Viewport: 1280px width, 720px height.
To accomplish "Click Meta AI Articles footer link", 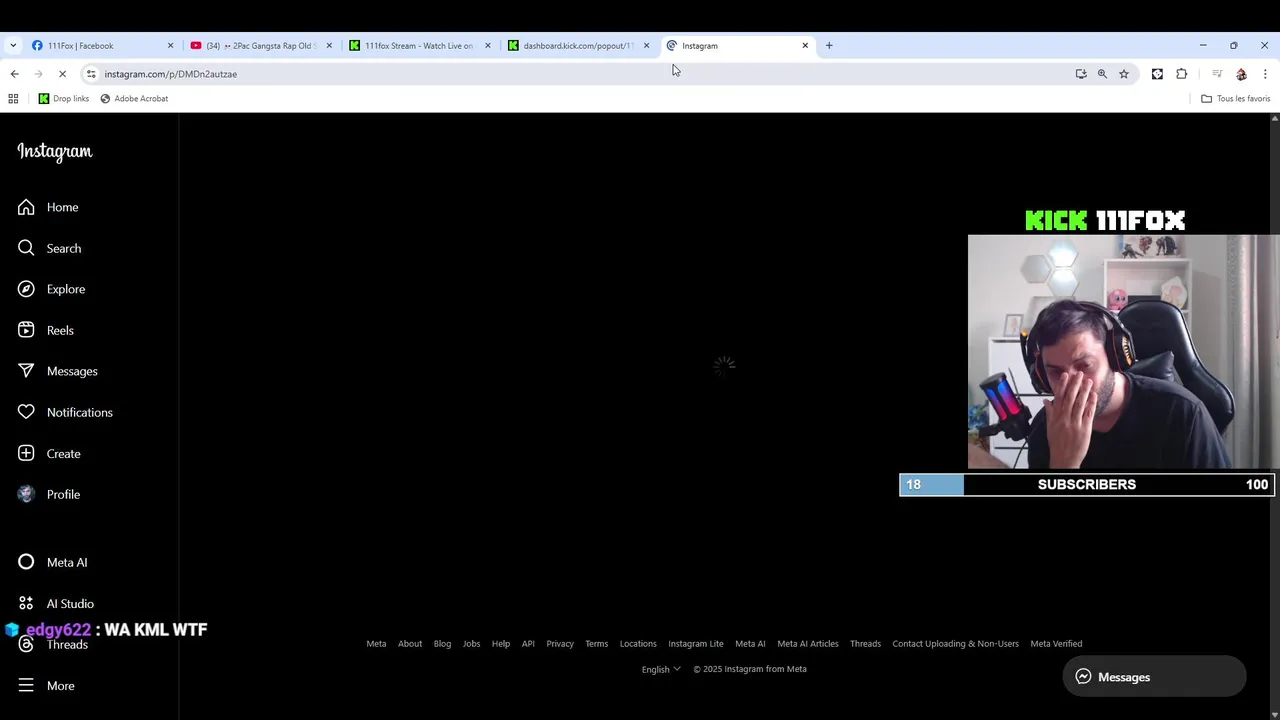I will (x=808, y=644).
